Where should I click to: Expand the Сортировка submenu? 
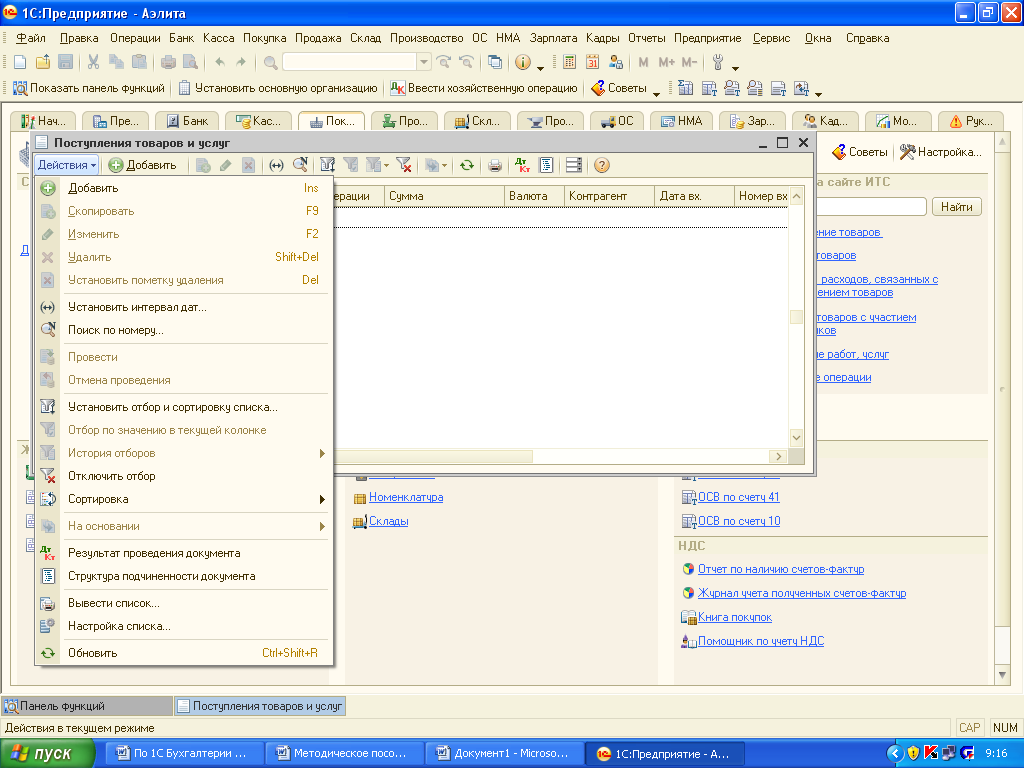click(x=184, y=499)
